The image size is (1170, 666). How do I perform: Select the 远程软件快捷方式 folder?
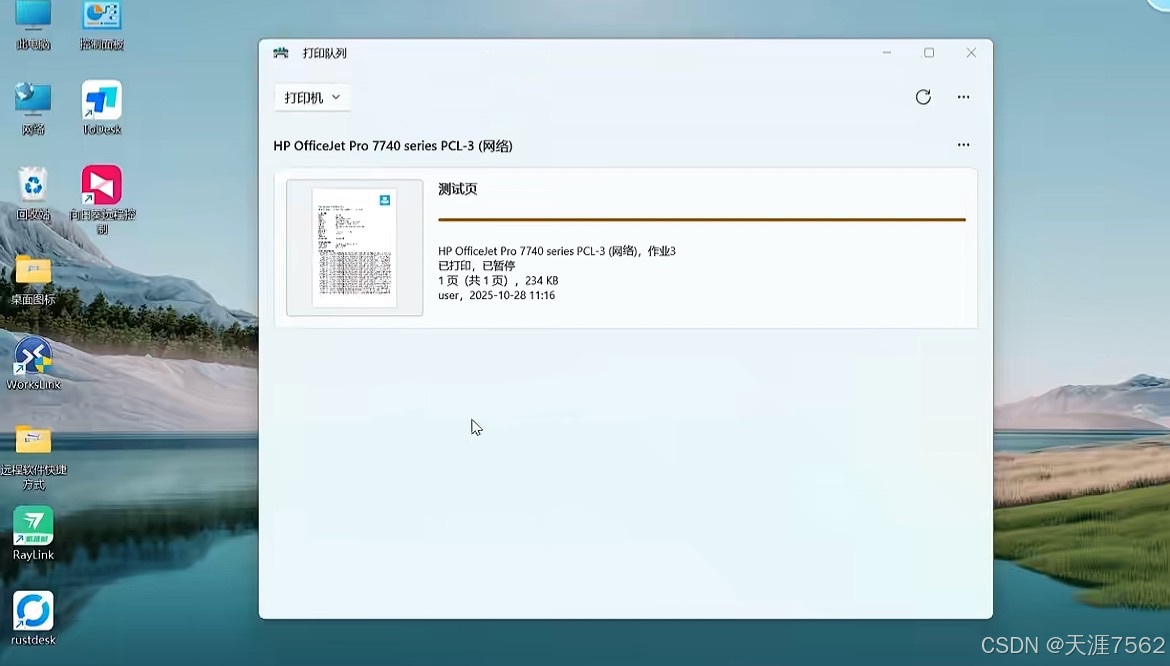click(33, 457)
